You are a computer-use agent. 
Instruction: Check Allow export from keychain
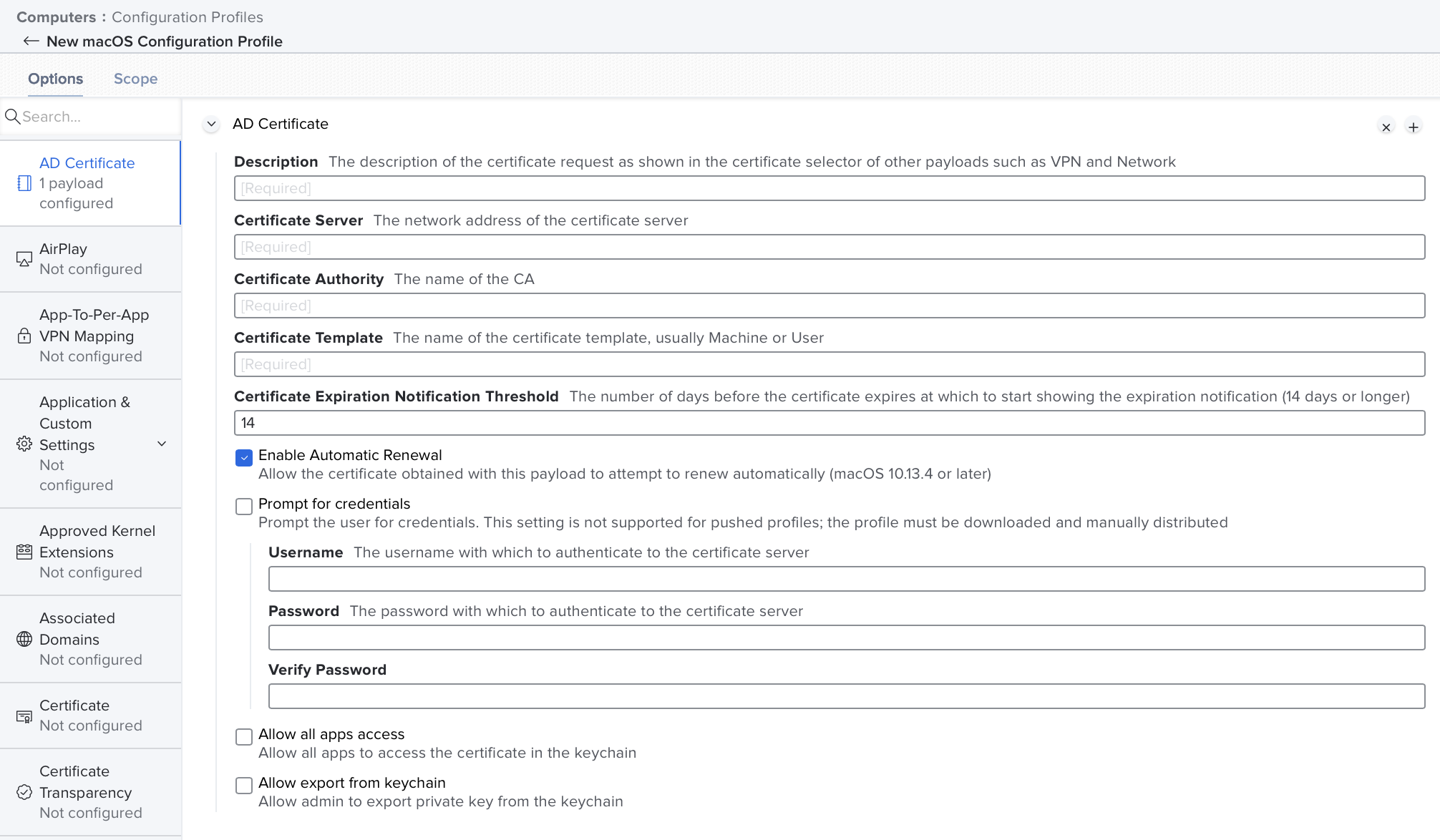click(x=244, y=786)
